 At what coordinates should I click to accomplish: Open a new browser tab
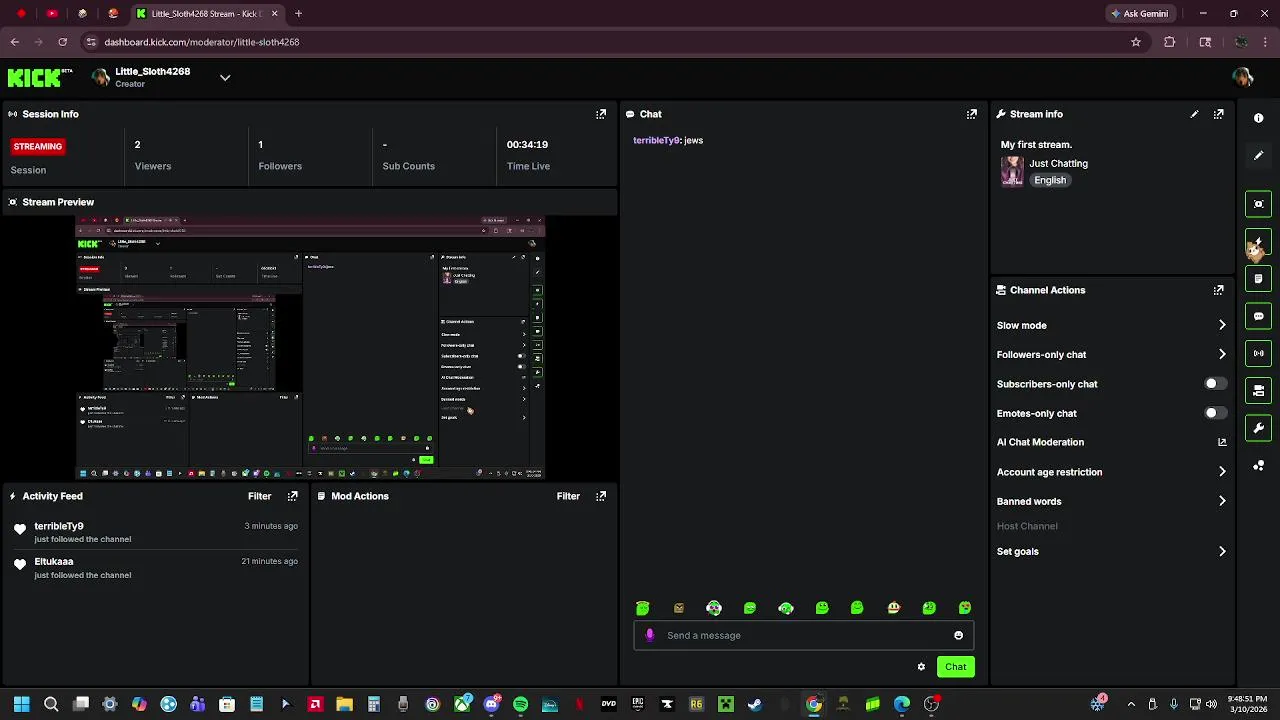[298, 14]
